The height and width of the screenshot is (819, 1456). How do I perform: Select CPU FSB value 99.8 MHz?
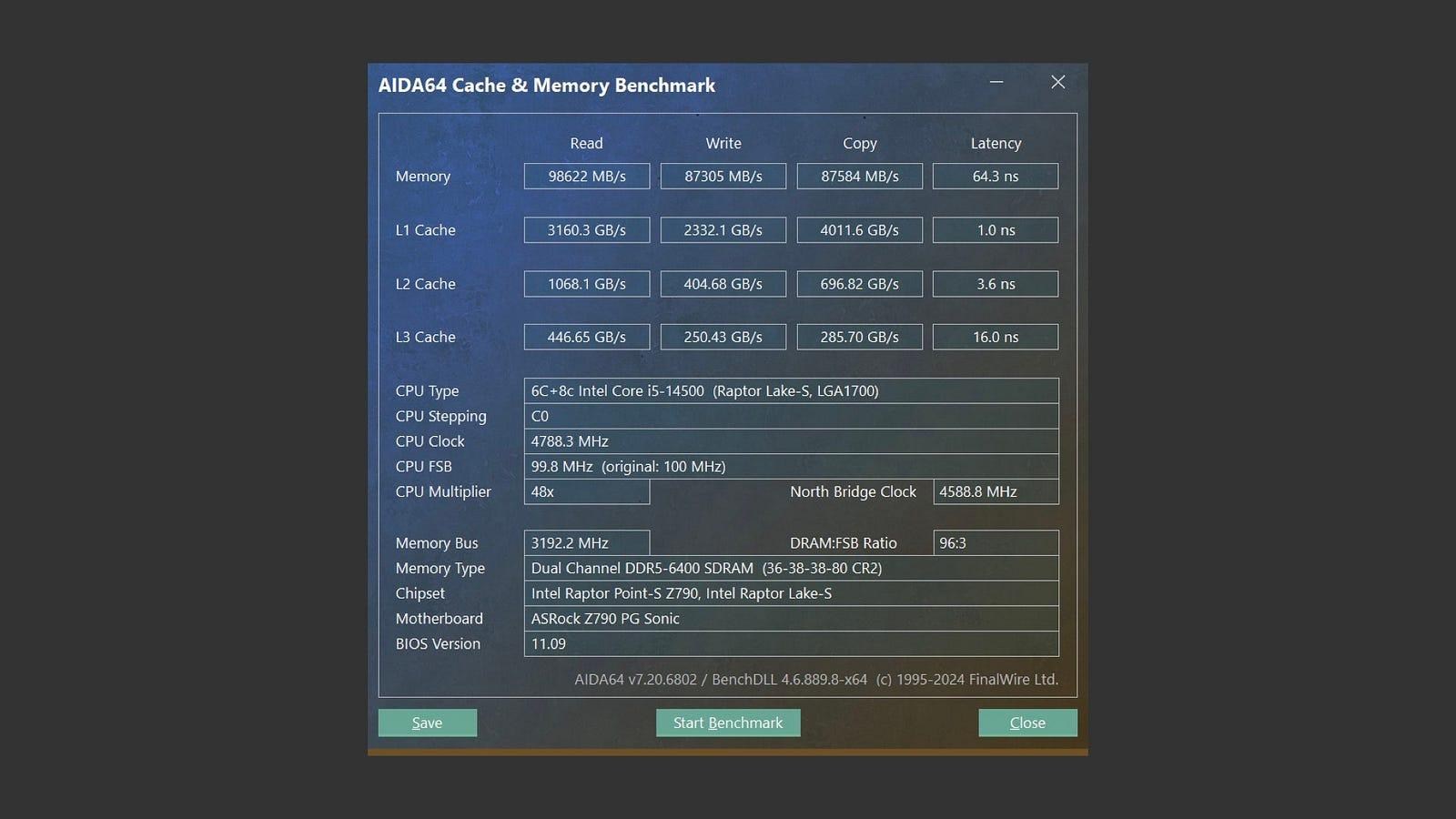click(x=792, y=466)
